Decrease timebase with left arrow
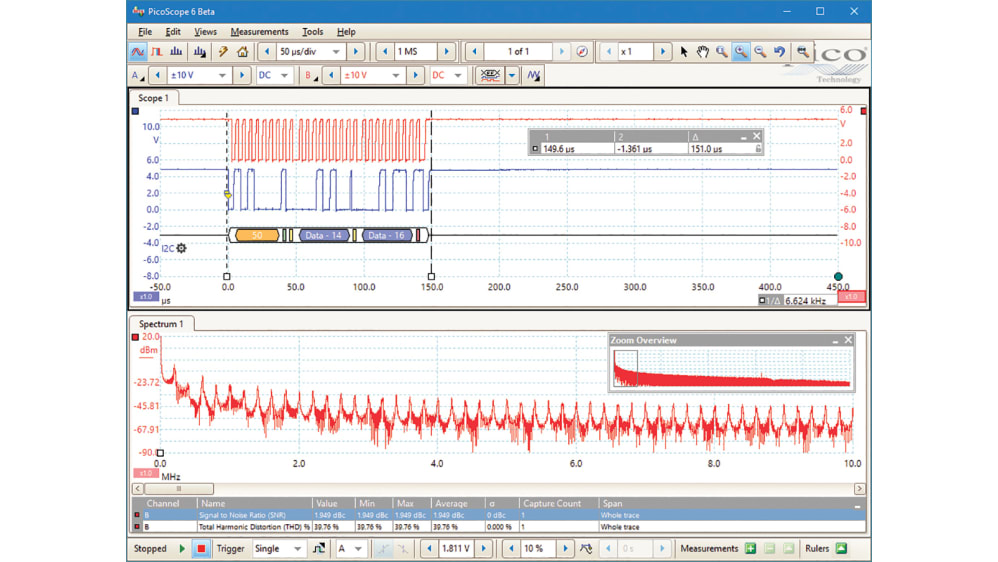The width and height of the screenshot is (998, 562). 267,52
